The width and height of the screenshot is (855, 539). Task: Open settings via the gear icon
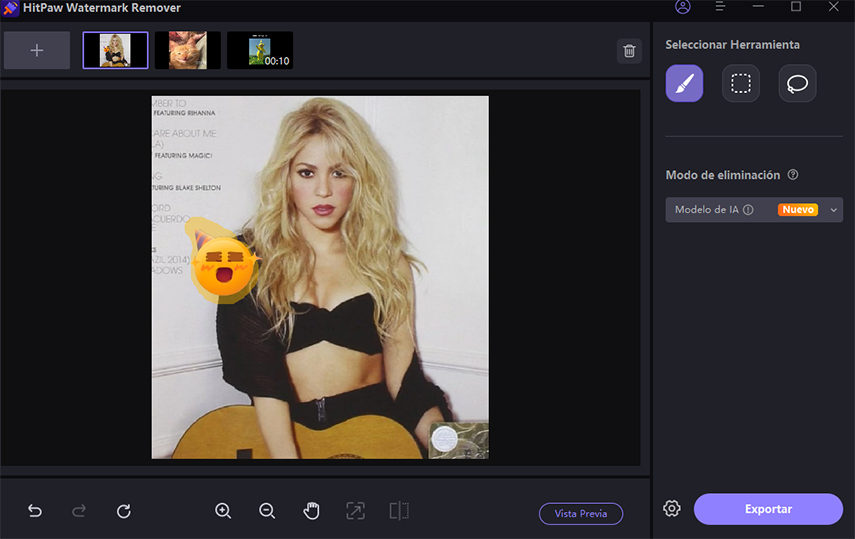(672, 508)
